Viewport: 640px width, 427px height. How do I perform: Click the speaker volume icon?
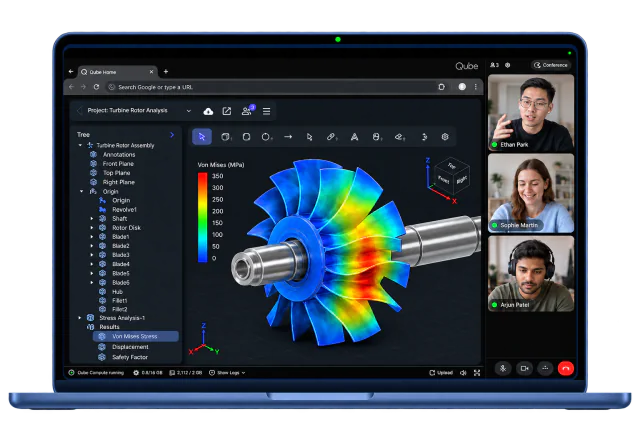463,373
